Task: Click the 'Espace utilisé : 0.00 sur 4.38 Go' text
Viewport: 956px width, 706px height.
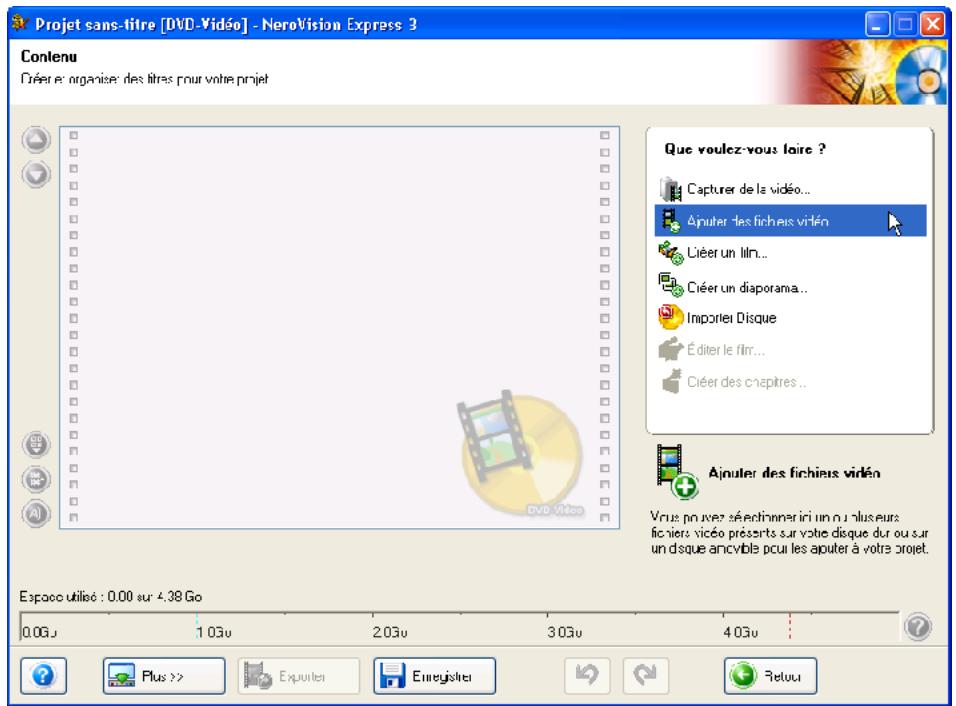Action: pyautogui.click(x=111, y=596)
